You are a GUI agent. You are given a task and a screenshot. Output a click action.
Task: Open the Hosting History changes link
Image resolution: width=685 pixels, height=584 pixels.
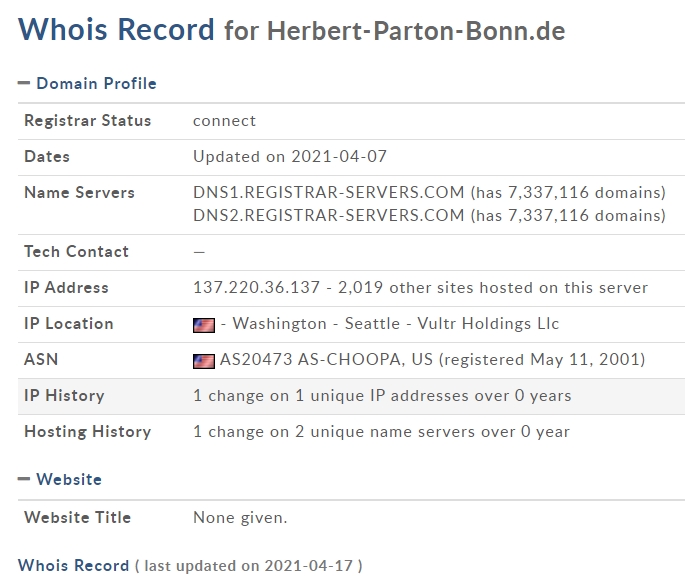[x=381, y=432]
